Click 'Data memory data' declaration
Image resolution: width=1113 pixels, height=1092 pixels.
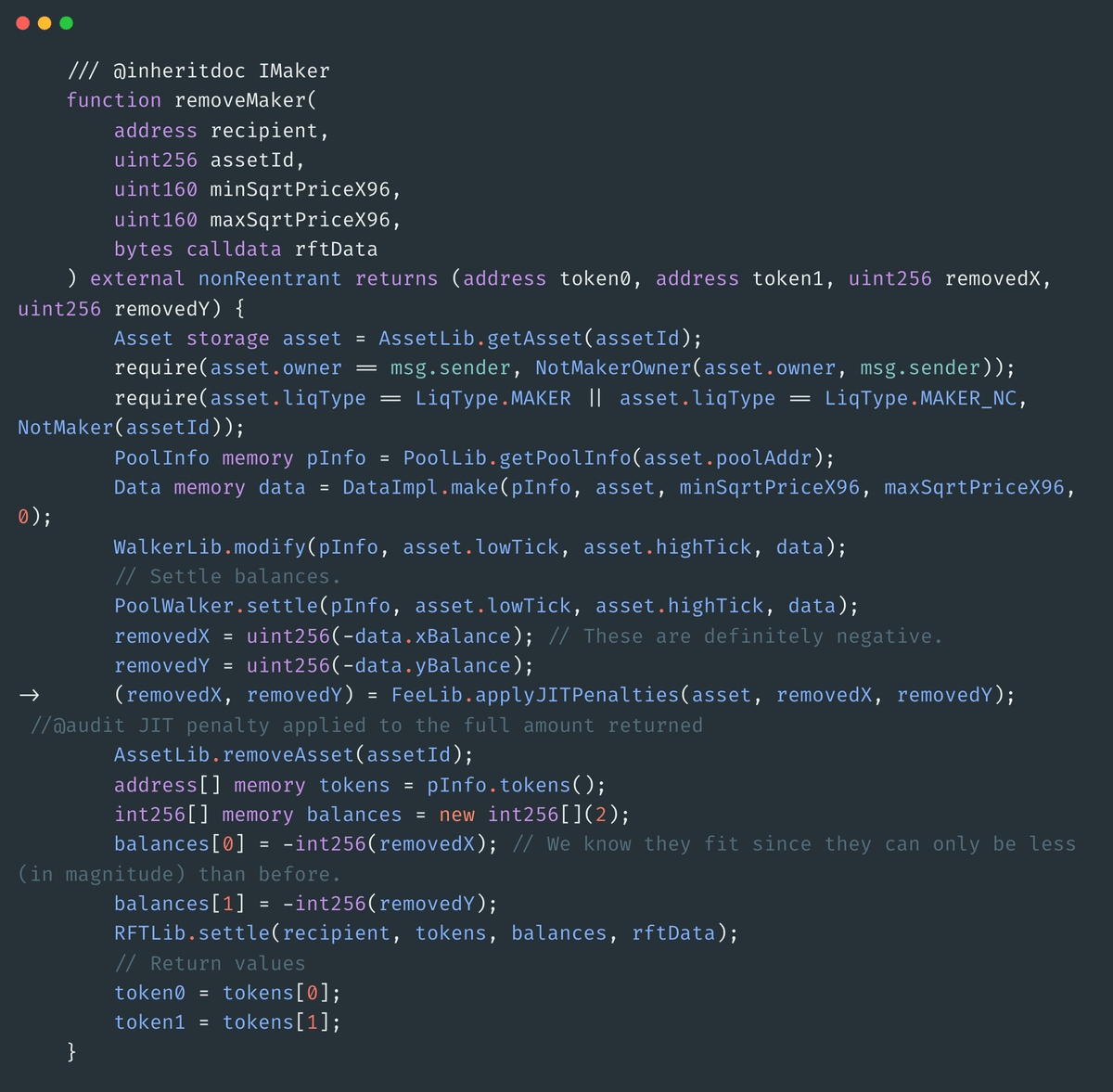[x=210, y=488]
